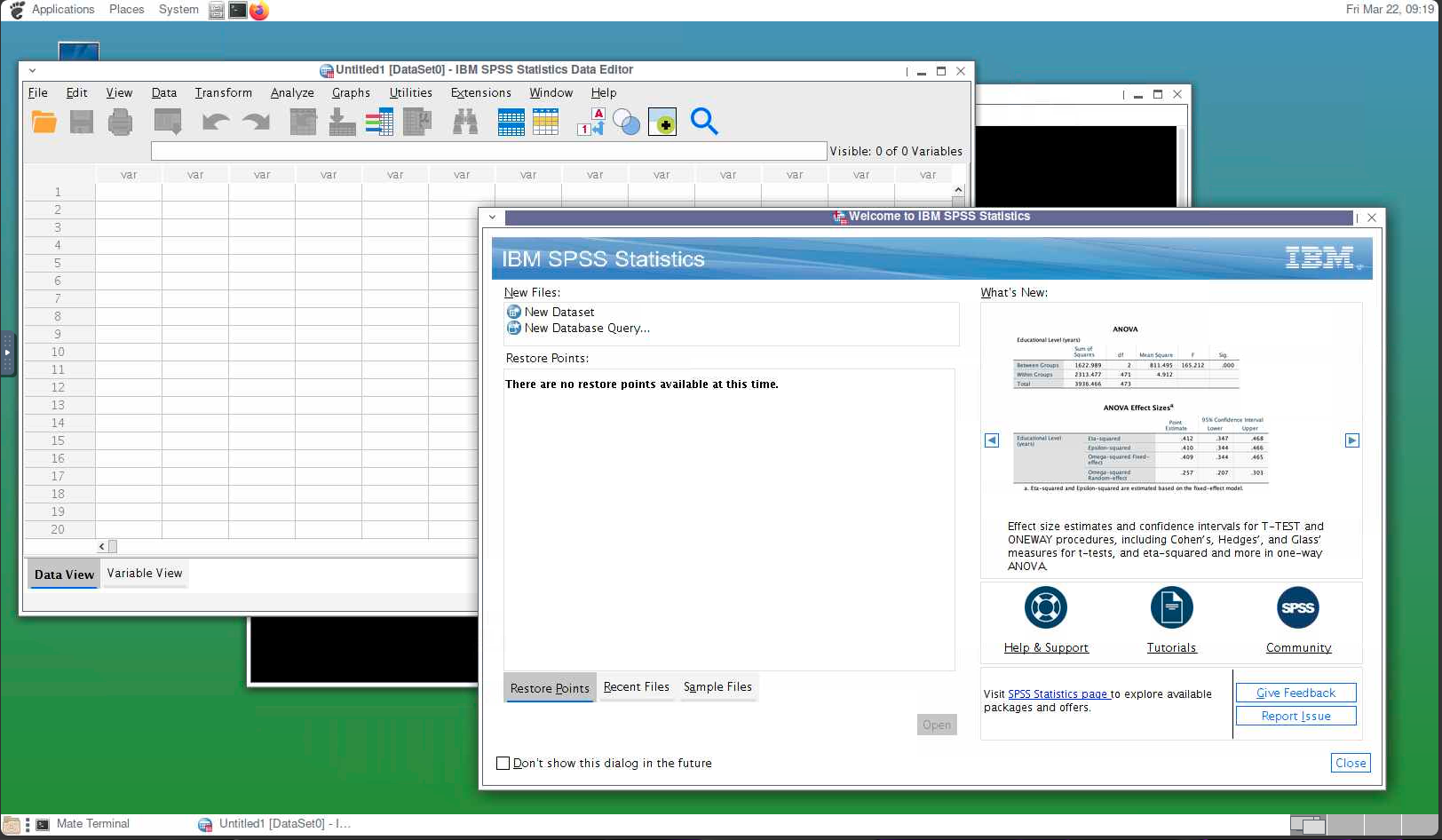Select the Restore Points tab
The image size is (1442, 840).
[550, 688]
